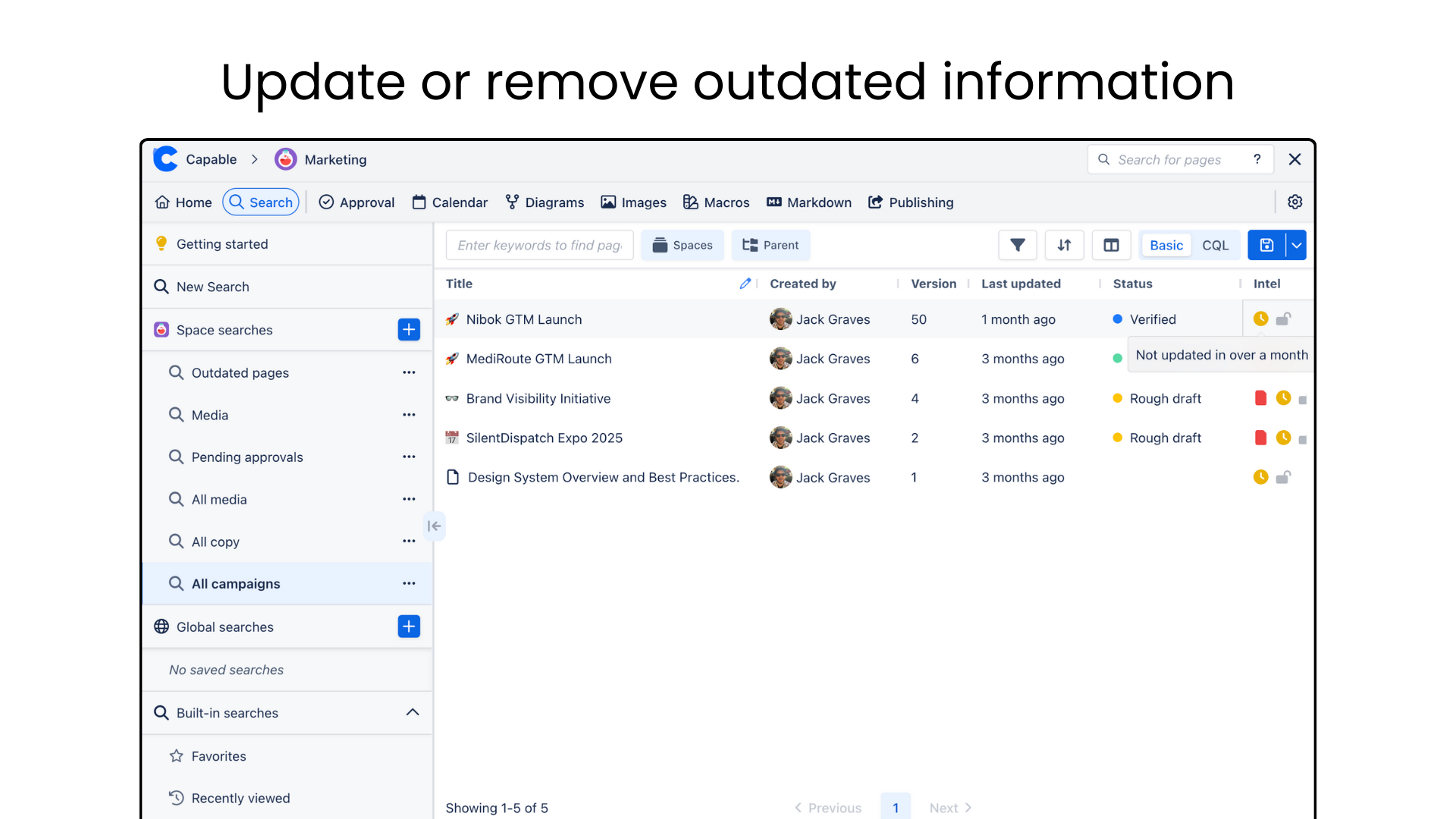This screenshot has height=819, width=1456.
Task: Click the sort order arrows icon
Action: pyautogui.click(x=1064, y=245)
